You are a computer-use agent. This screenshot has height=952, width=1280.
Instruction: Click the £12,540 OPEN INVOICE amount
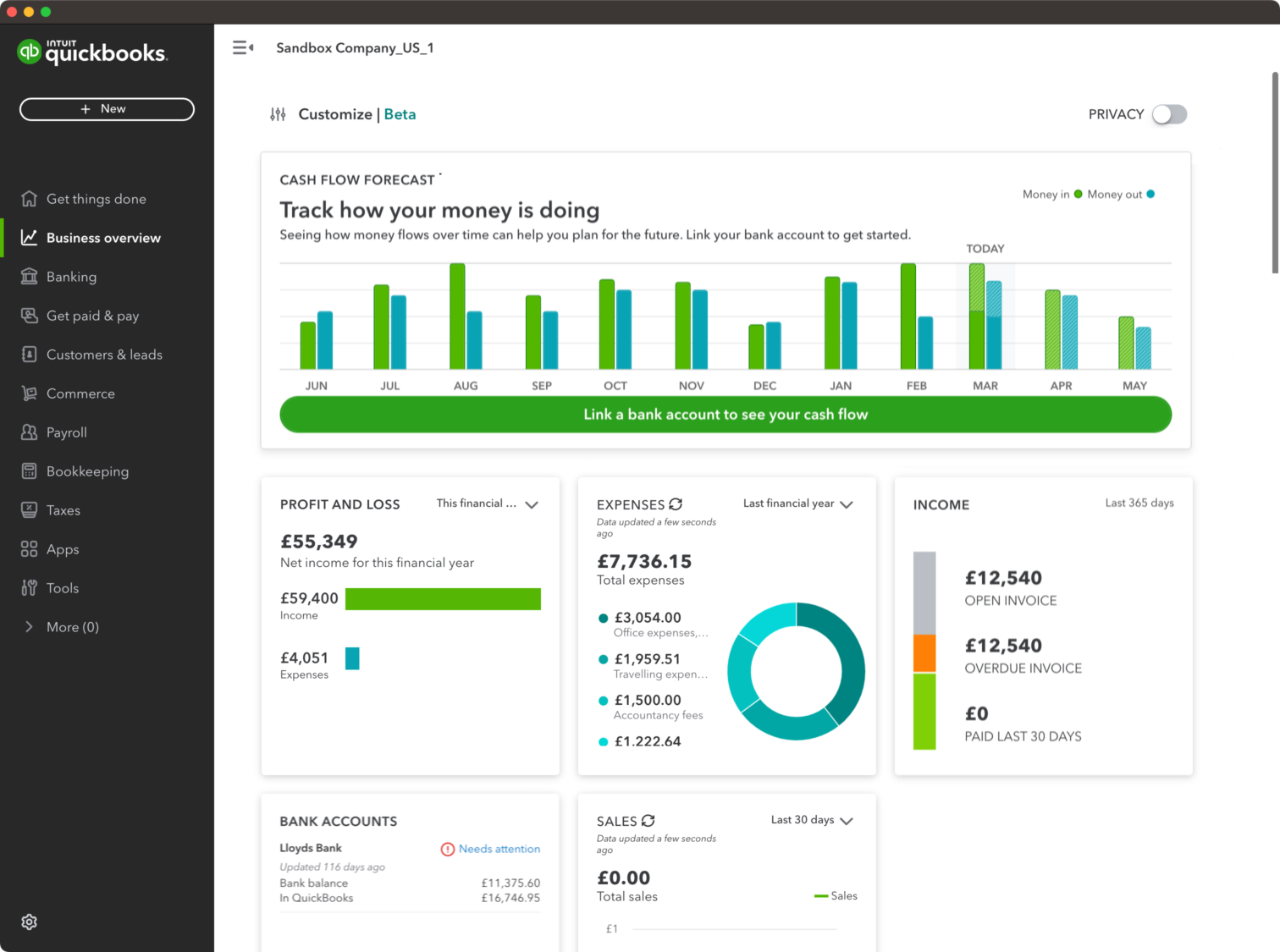tap(1003, 578)
